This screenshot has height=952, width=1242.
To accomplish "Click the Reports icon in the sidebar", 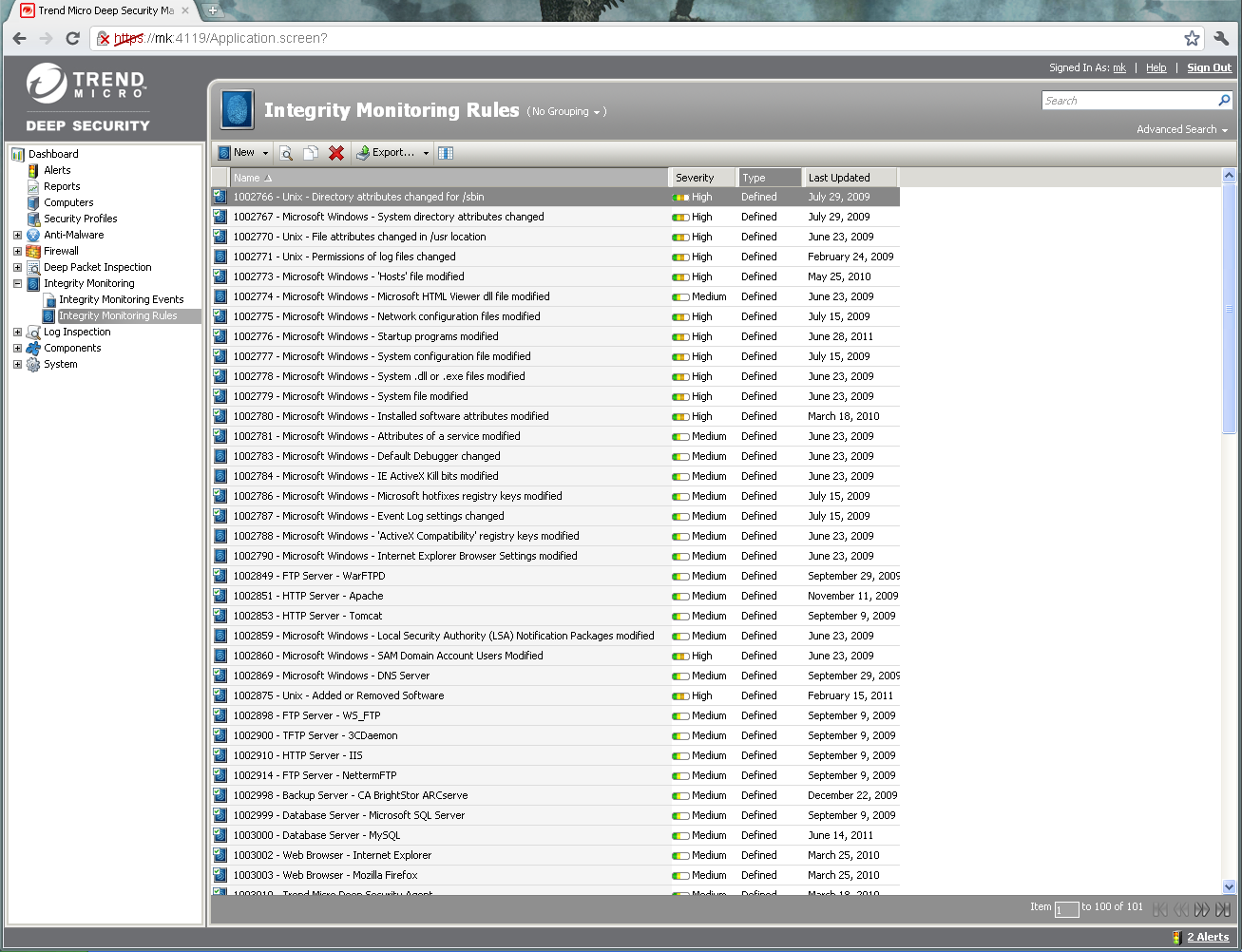I will (33, 186).
